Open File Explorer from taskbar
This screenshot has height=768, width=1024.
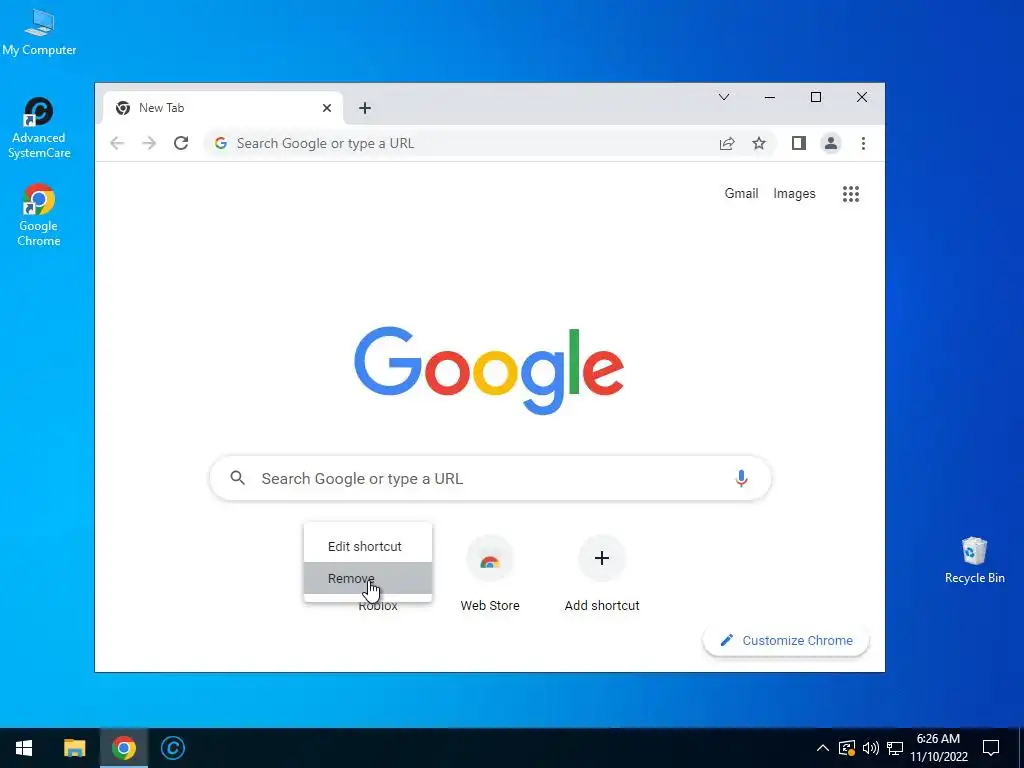point(74,748)
